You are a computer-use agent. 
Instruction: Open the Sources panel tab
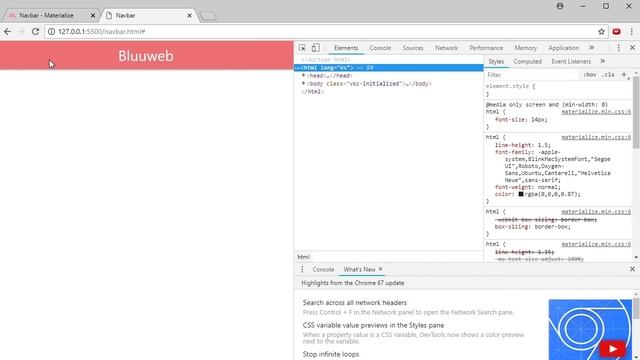[413, 48]
